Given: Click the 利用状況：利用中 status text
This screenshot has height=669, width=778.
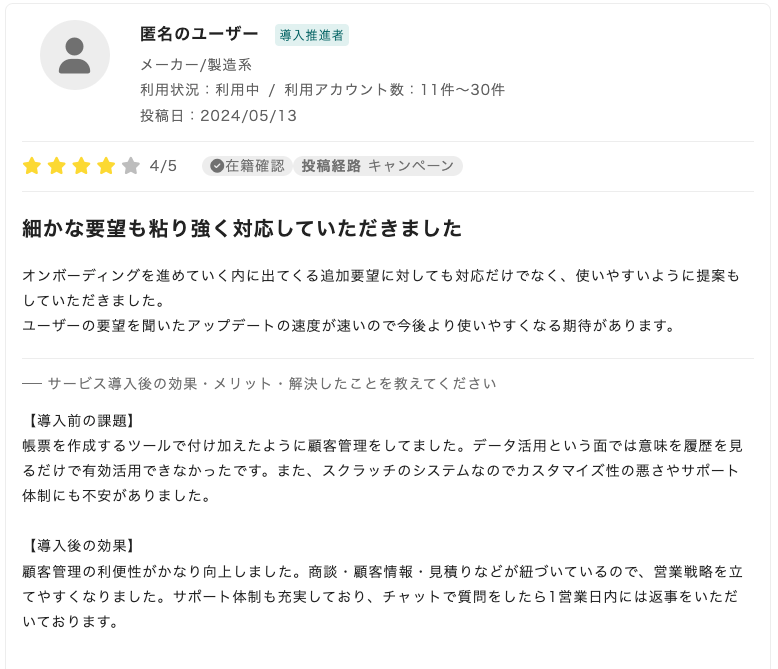Looking at the screenshot, I should pos(199,90).
